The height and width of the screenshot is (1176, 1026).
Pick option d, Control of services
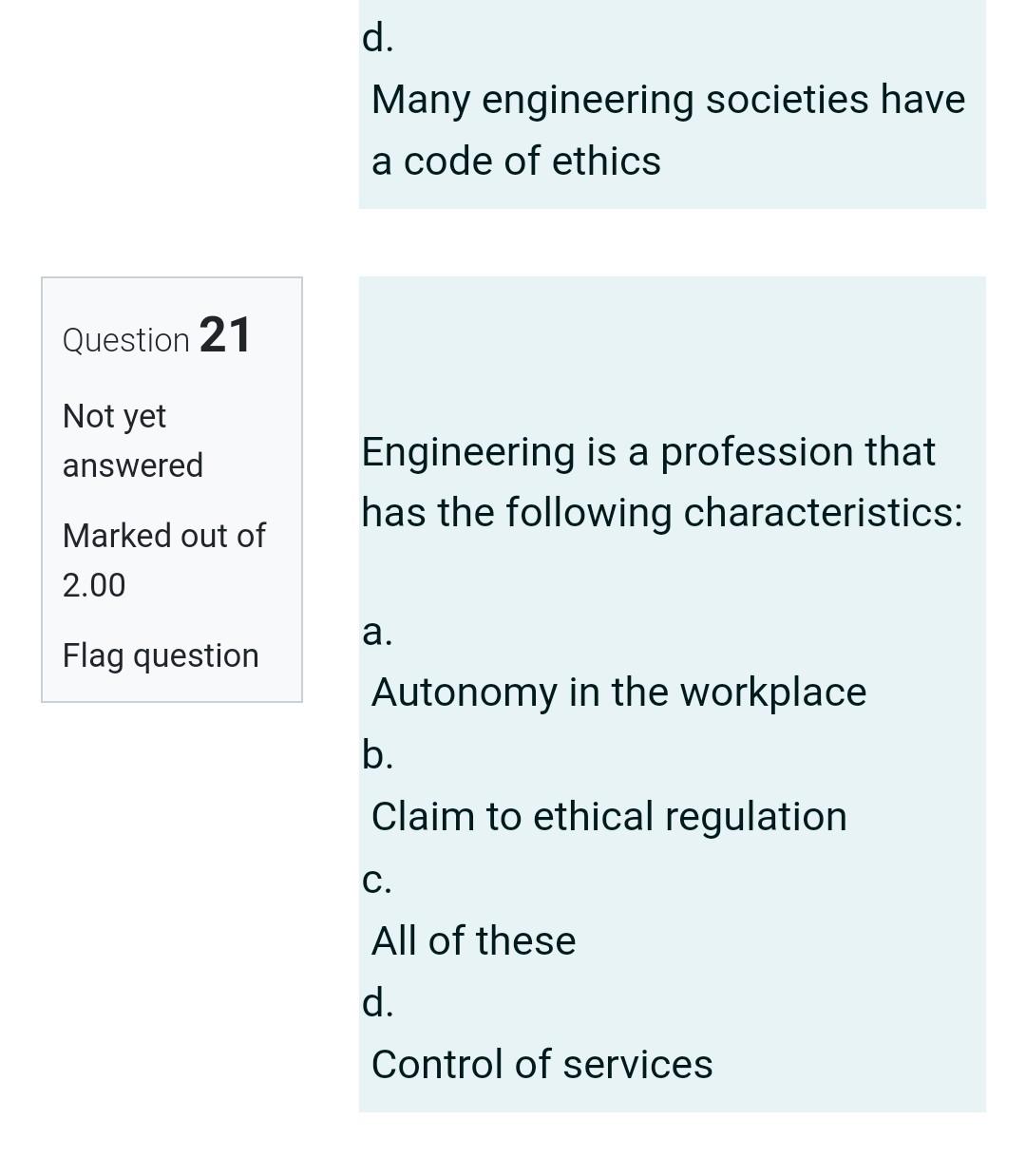541,1064
